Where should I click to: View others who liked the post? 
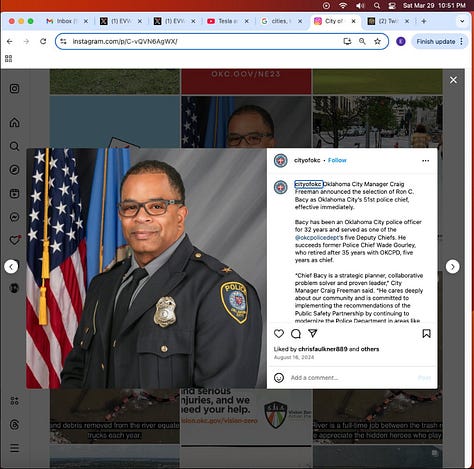click(x=370, y=349)
